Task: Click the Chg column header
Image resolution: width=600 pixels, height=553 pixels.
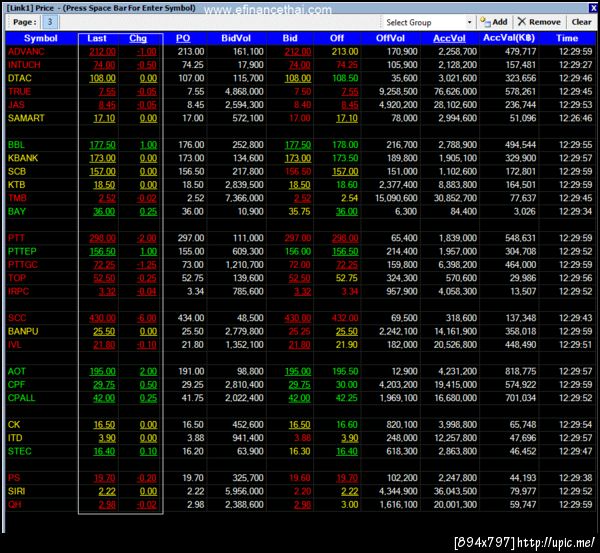Action: pyautogui.click(x=138, y=38)
